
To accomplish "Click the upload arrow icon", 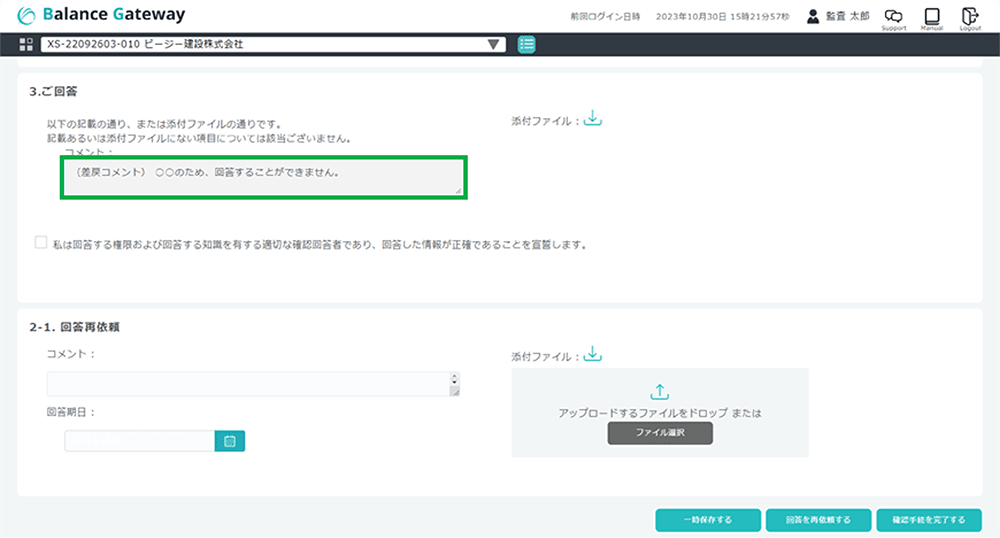I will point(660,392).
